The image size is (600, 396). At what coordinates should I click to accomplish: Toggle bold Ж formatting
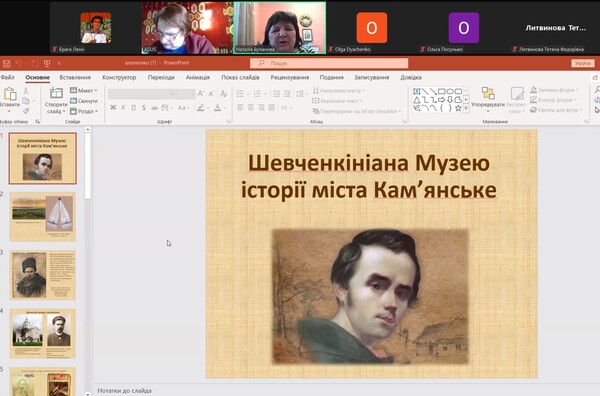(x=113, y=108)
